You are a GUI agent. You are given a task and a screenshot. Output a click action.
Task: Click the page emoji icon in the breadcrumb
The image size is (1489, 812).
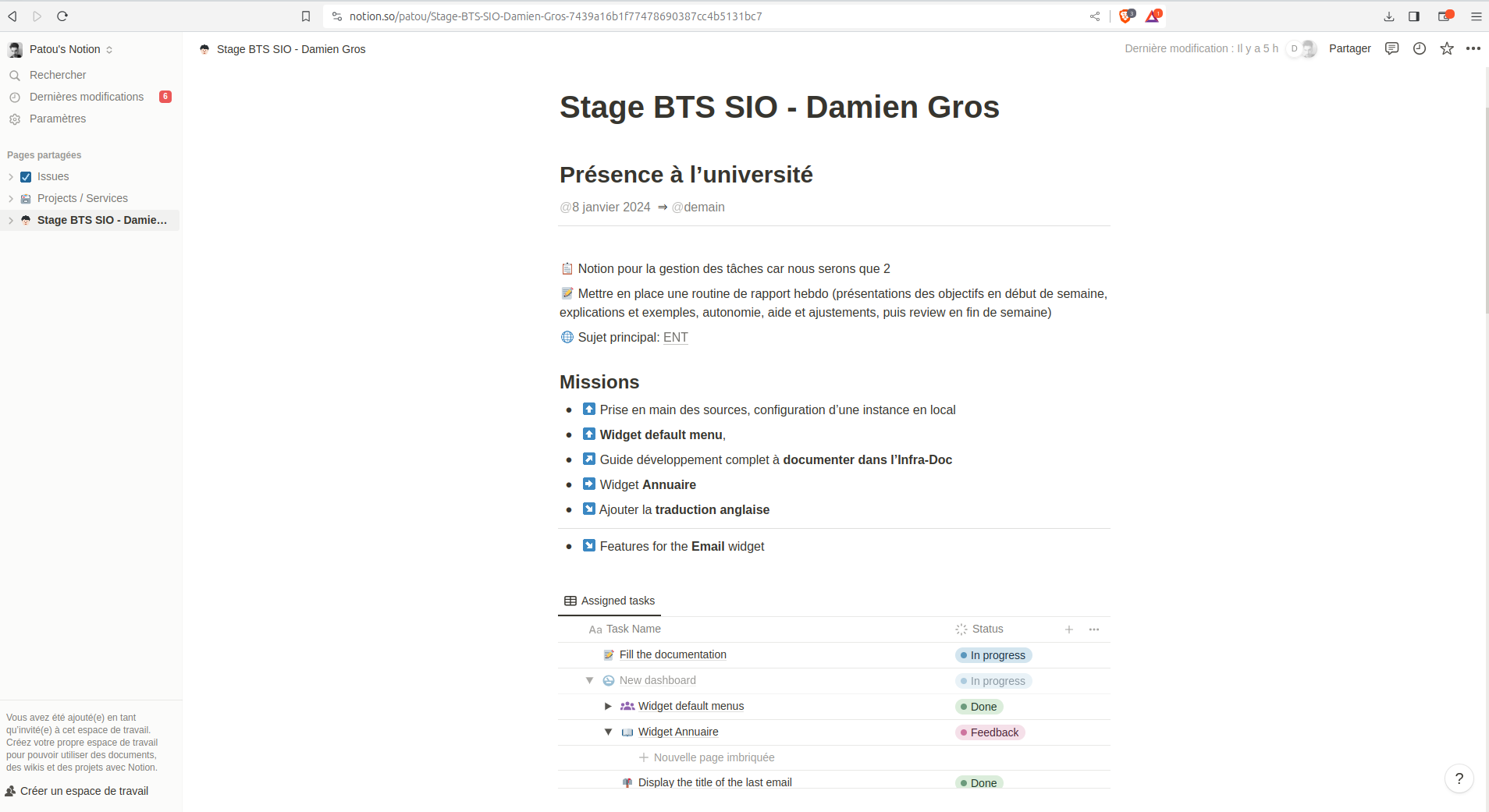click(204, 49)
